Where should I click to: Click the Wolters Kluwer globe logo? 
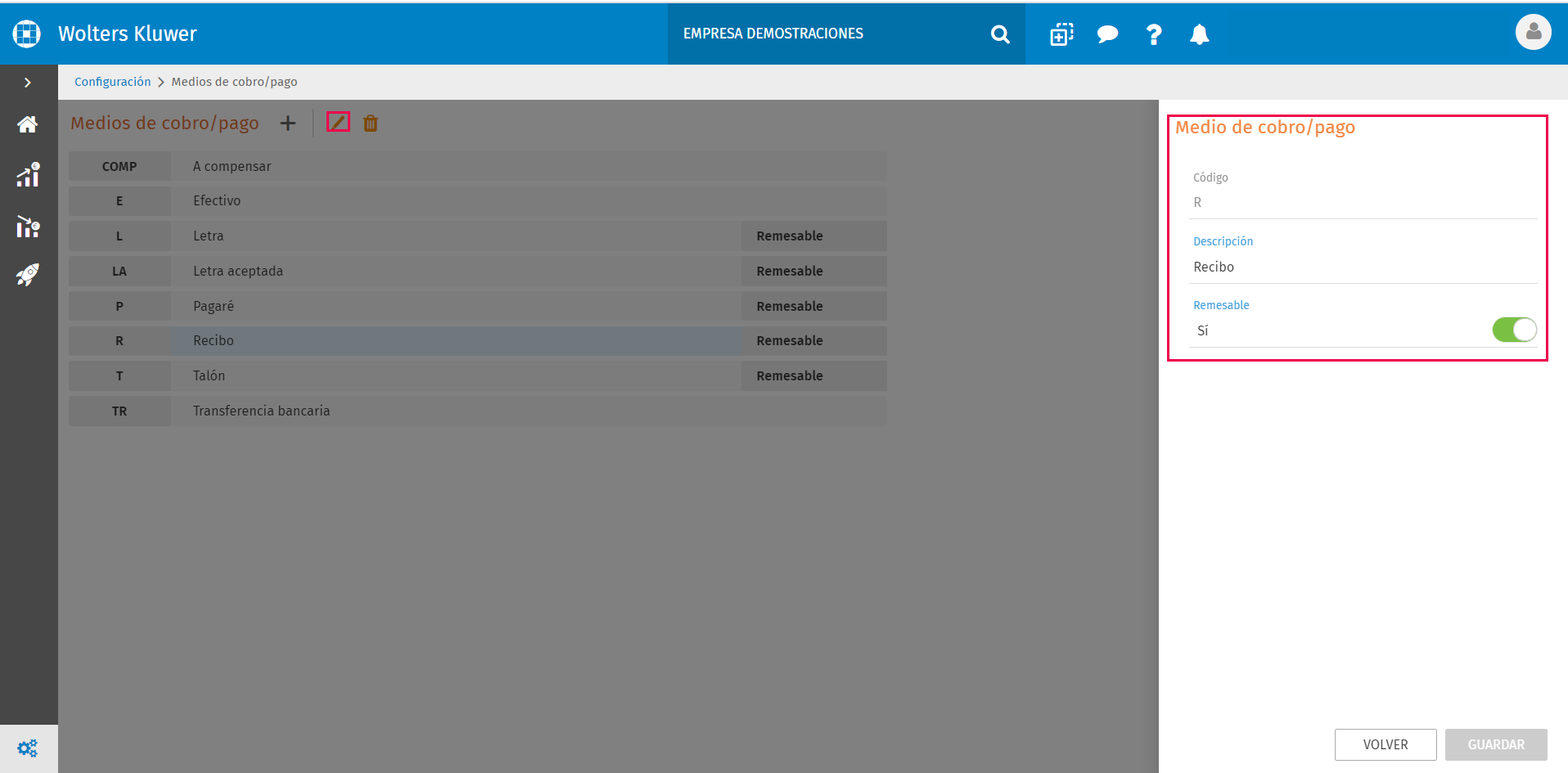point(27,34)
